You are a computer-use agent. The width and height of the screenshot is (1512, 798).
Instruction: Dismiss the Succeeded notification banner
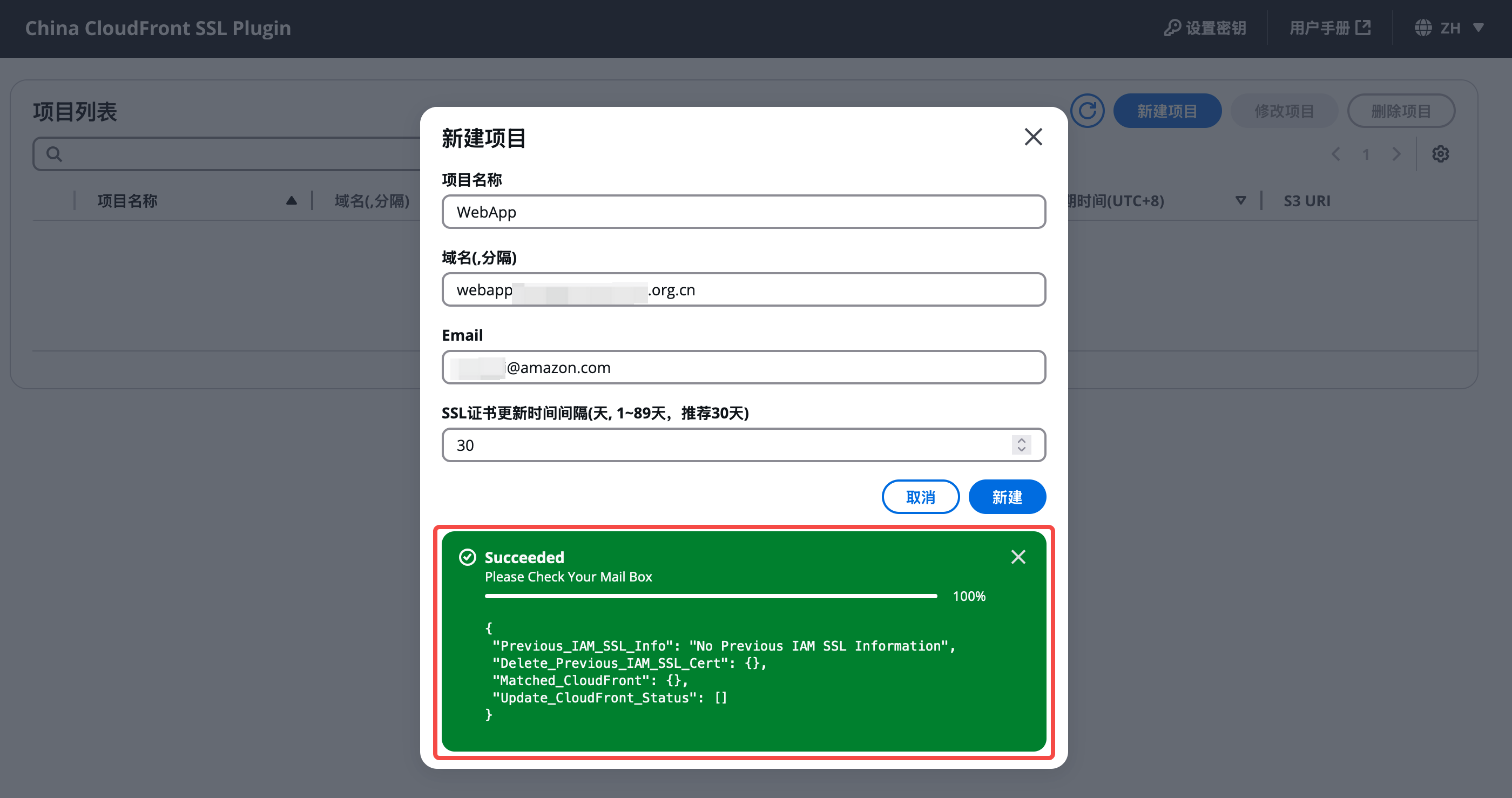pyautogui.click(x=1018, y=557)
